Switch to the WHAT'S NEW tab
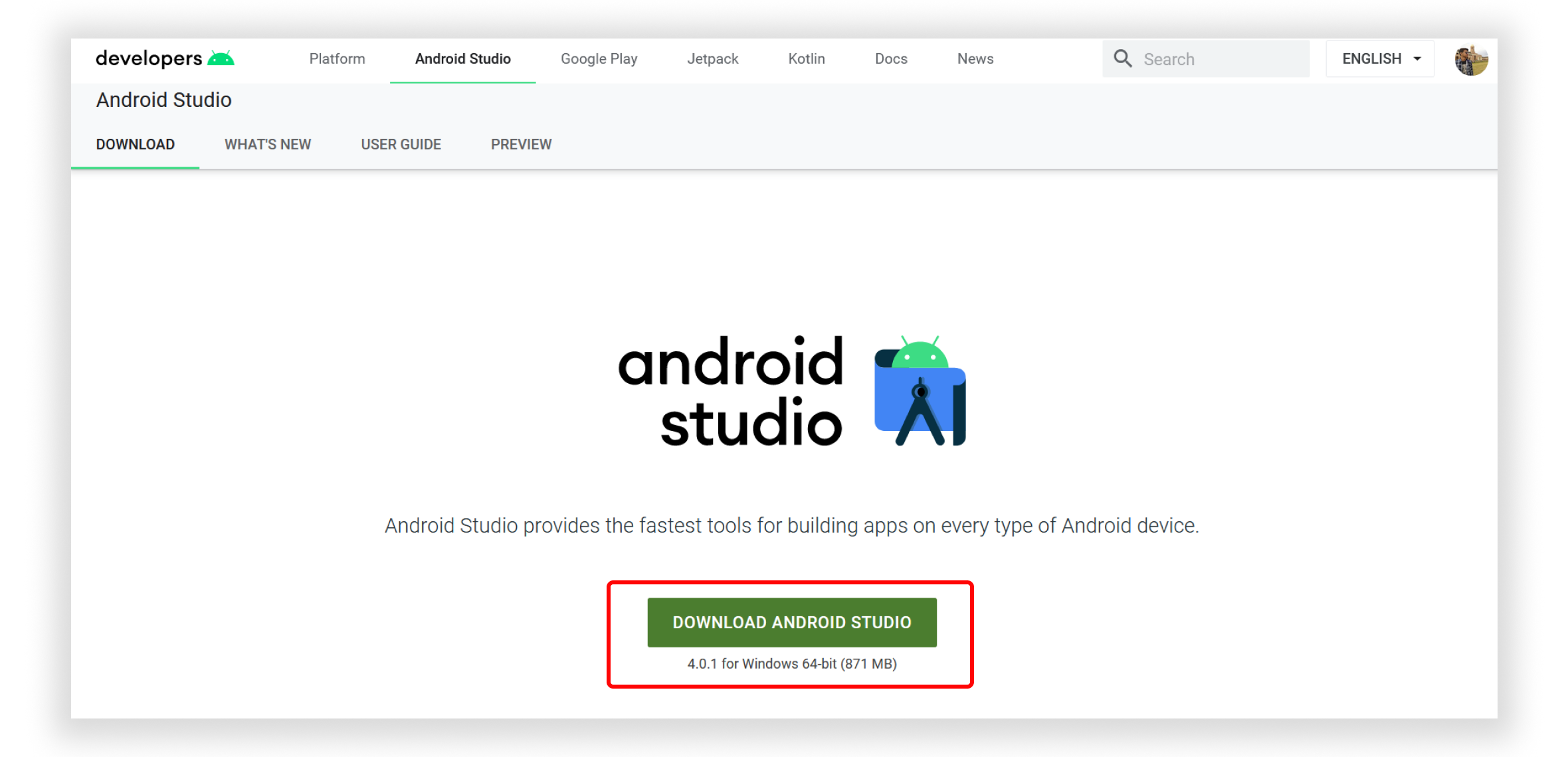 pos(267,144)
